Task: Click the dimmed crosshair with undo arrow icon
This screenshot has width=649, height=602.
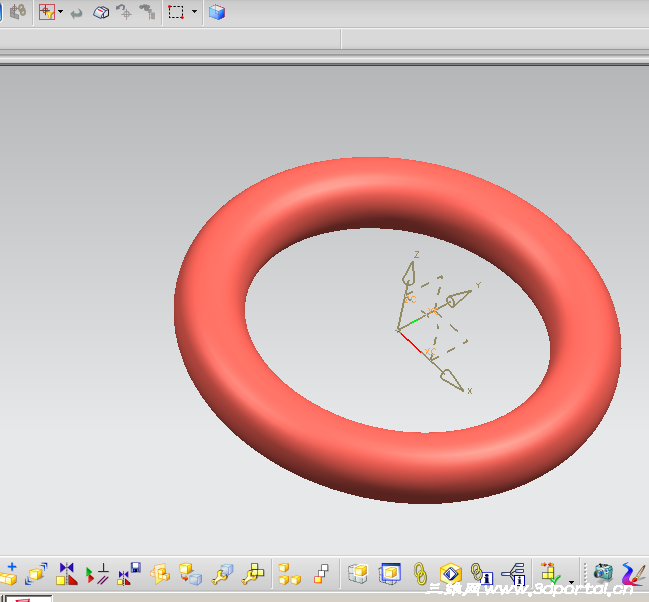Action: pyautogui.click(x=124, y=12)
